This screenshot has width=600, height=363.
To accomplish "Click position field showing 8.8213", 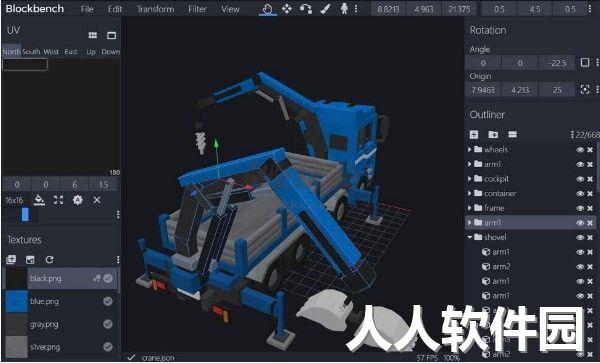I will tap(388, 9).
